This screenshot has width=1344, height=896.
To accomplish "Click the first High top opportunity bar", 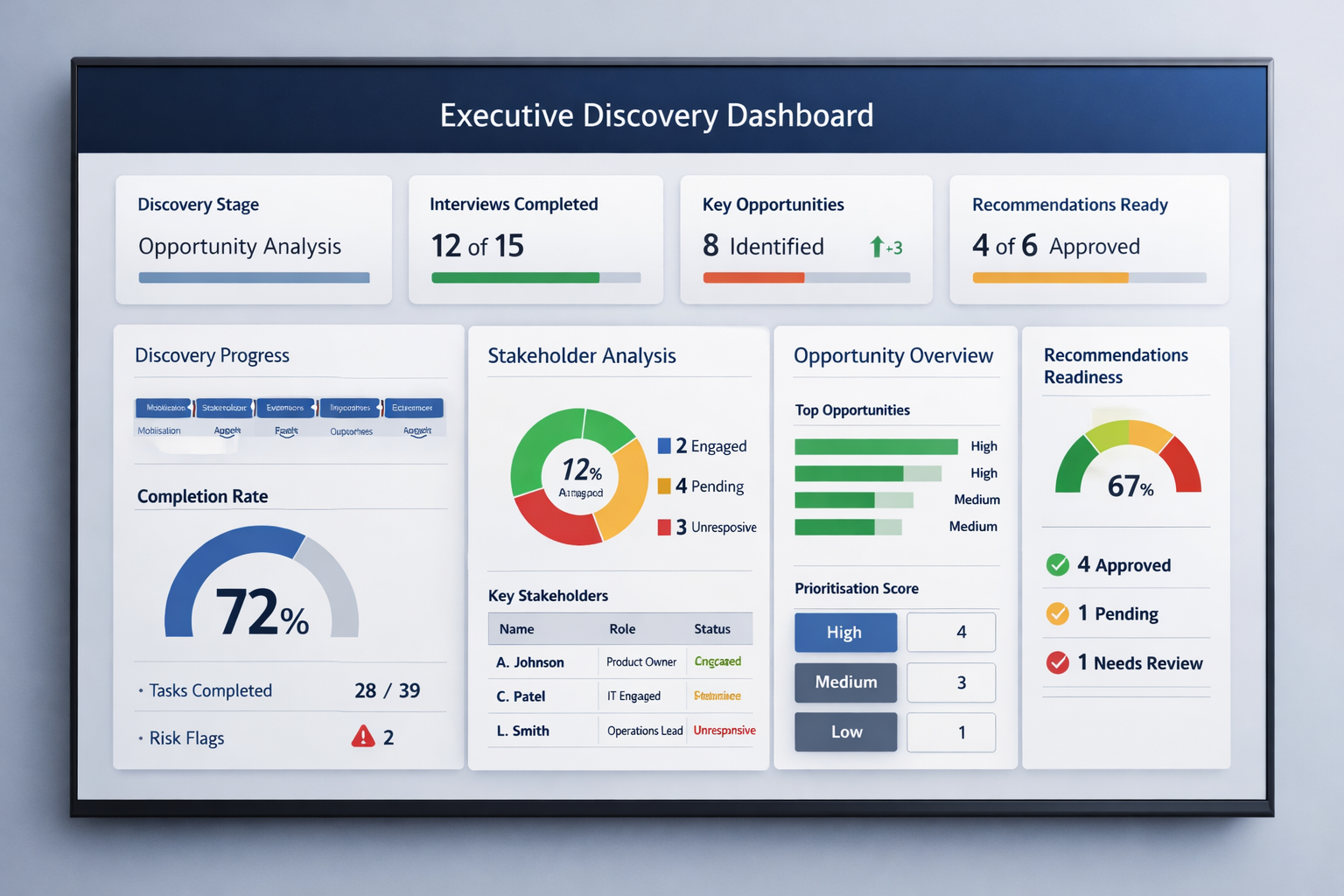I will point(876,446).
